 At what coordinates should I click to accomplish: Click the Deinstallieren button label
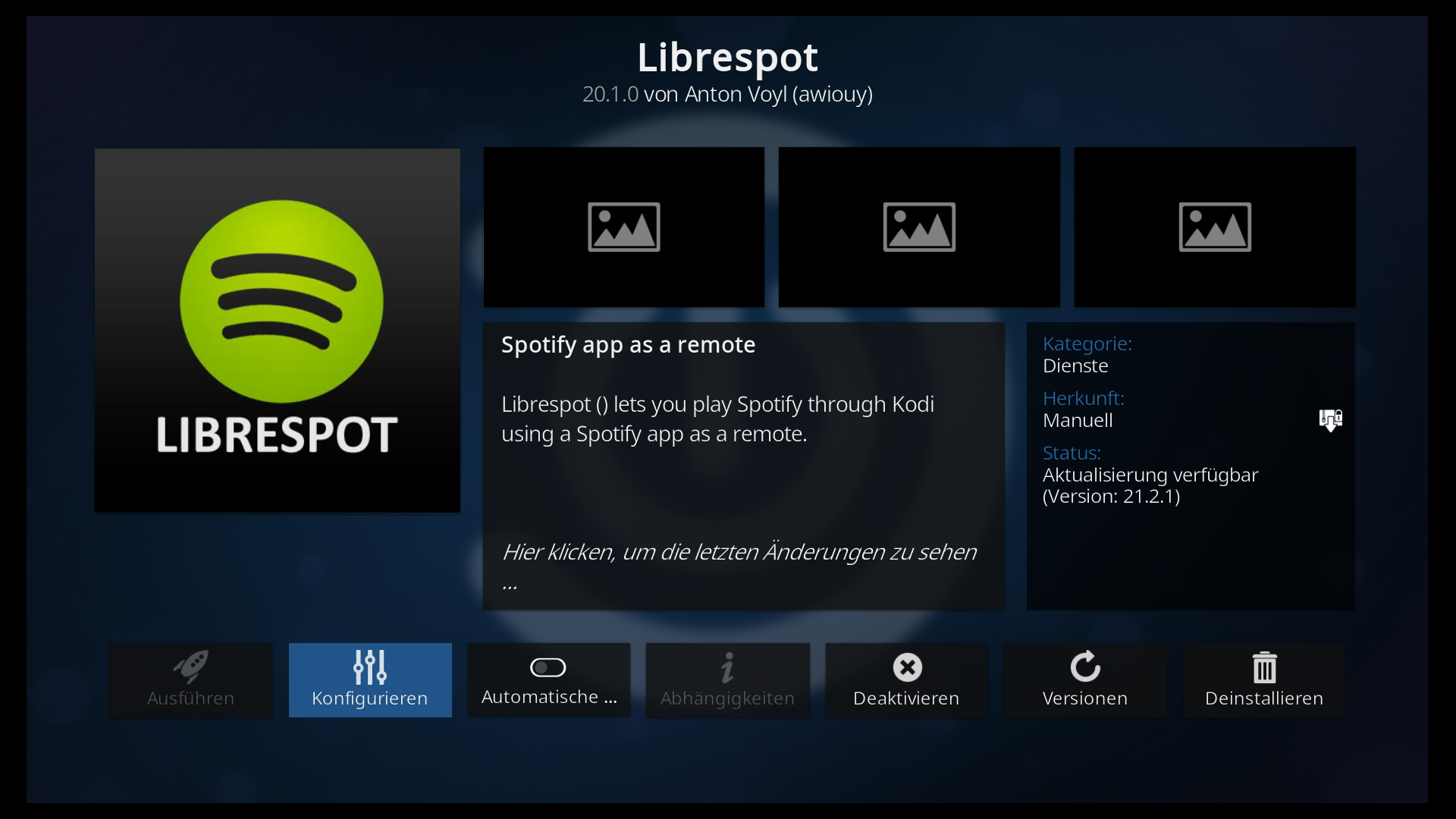1264,698
